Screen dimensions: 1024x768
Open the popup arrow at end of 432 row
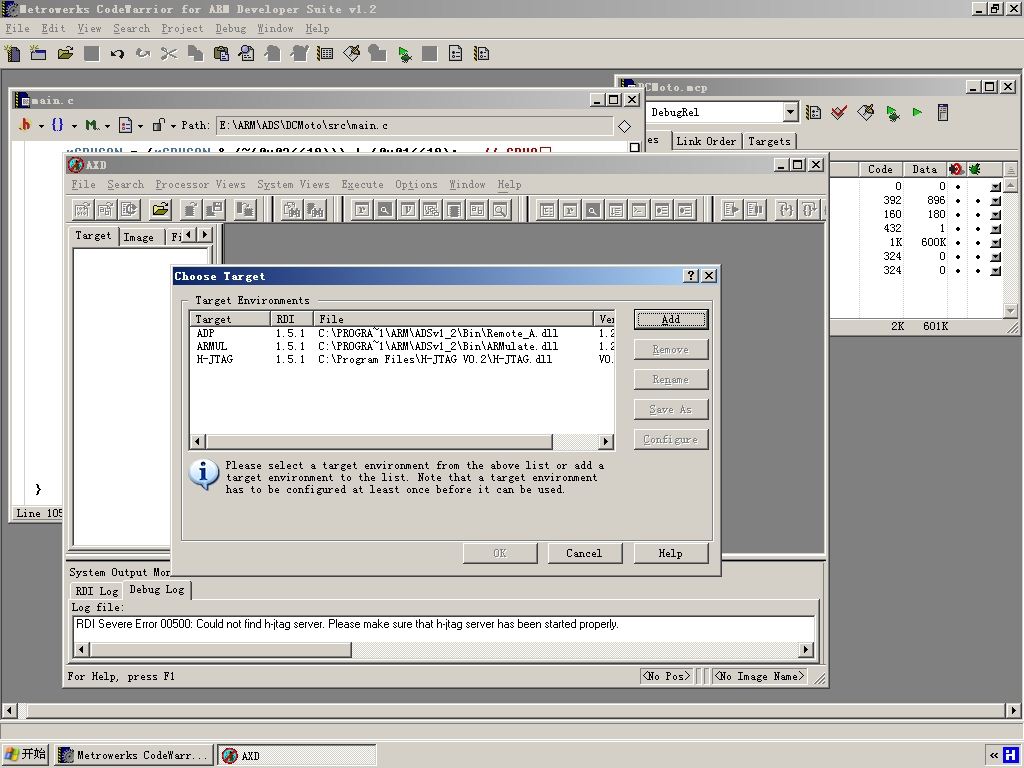pos(995,229)
